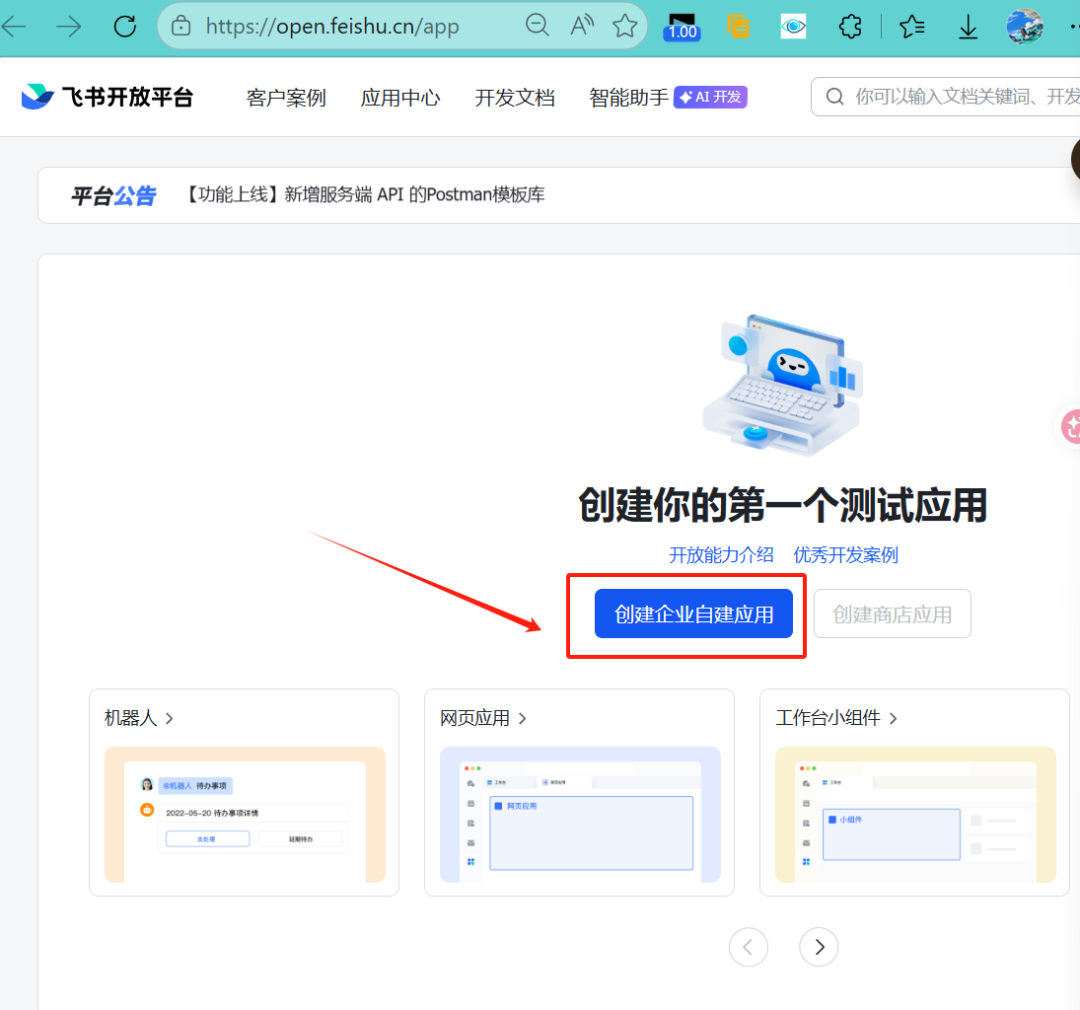
Task: Open 智能助手 menu item
Action: point(629,97)
